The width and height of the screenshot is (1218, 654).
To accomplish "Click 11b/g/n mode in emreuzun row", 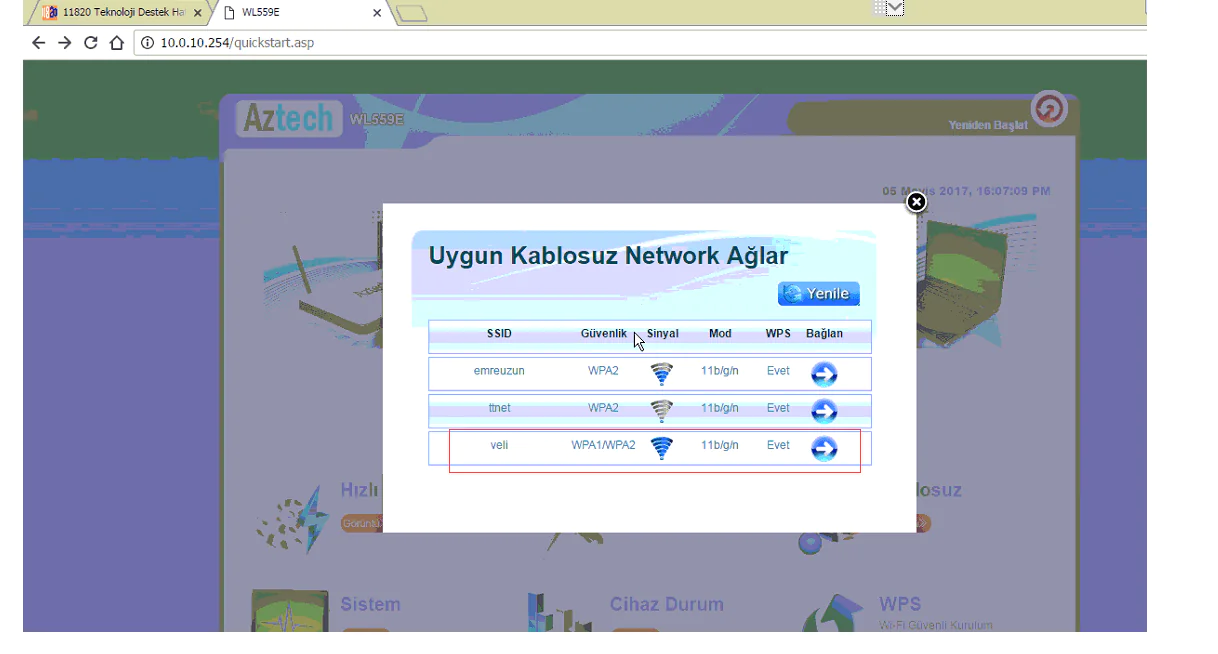I will click(720, 371).
